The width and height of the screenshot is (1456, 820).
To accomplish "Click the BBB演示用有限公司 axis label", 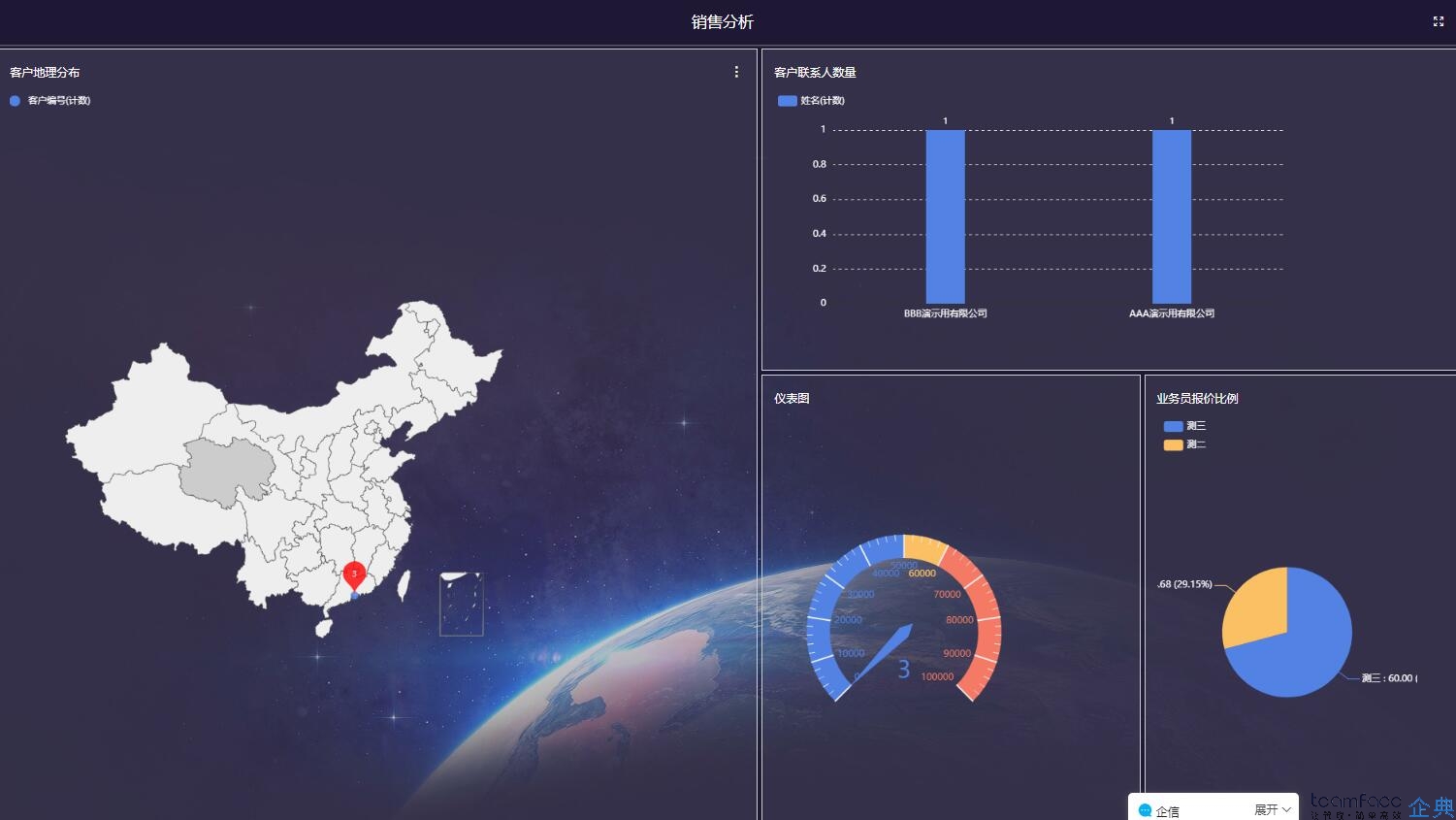I will [945, 313].
